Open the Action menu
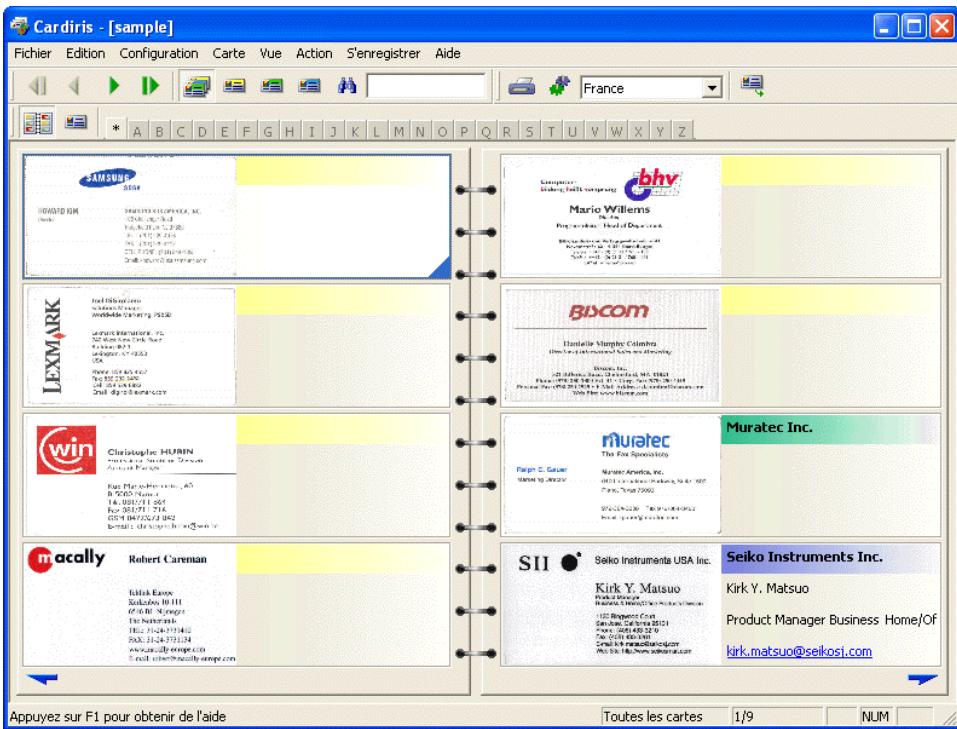Image resolution: width=957 pixels, height=729 pixels. point(314,54)
